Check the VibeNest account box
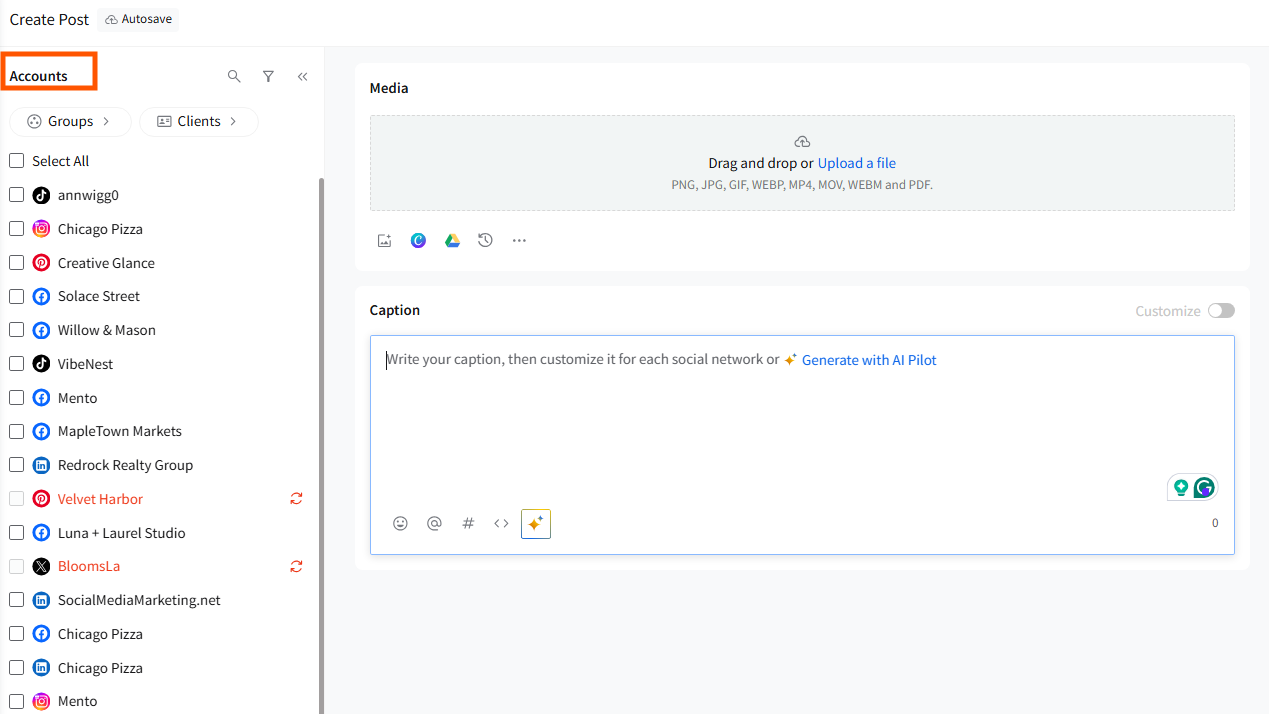Image resolution: width=1269 pixels, height=714 pixels. (16, 364)
